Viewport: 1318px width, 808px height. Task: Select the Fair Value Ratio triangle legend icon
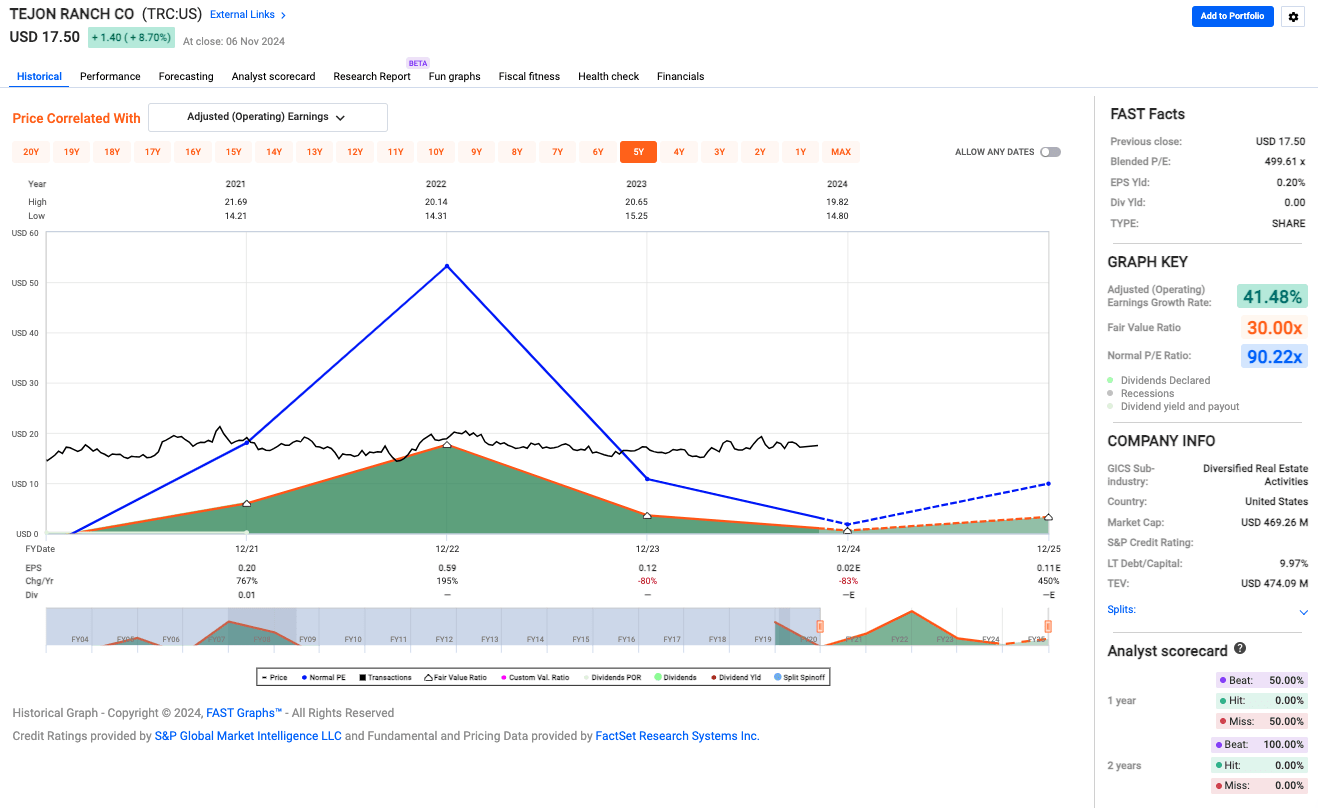(428, 677)
